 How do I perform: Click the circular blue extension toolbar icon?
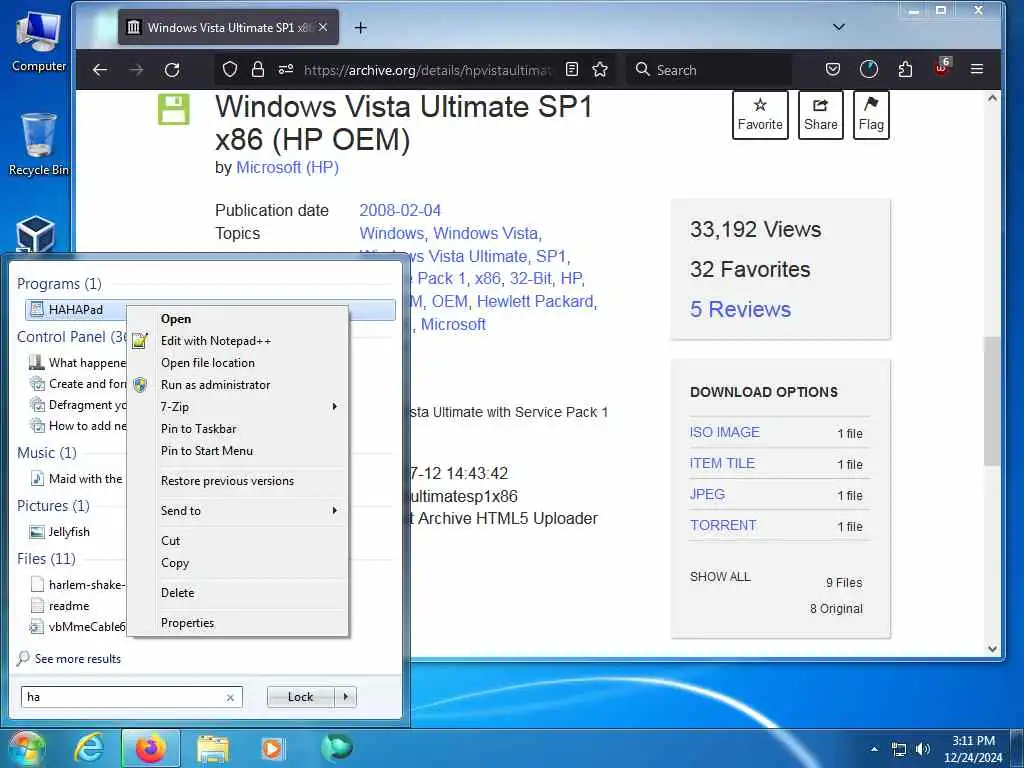tap(869, 69)
